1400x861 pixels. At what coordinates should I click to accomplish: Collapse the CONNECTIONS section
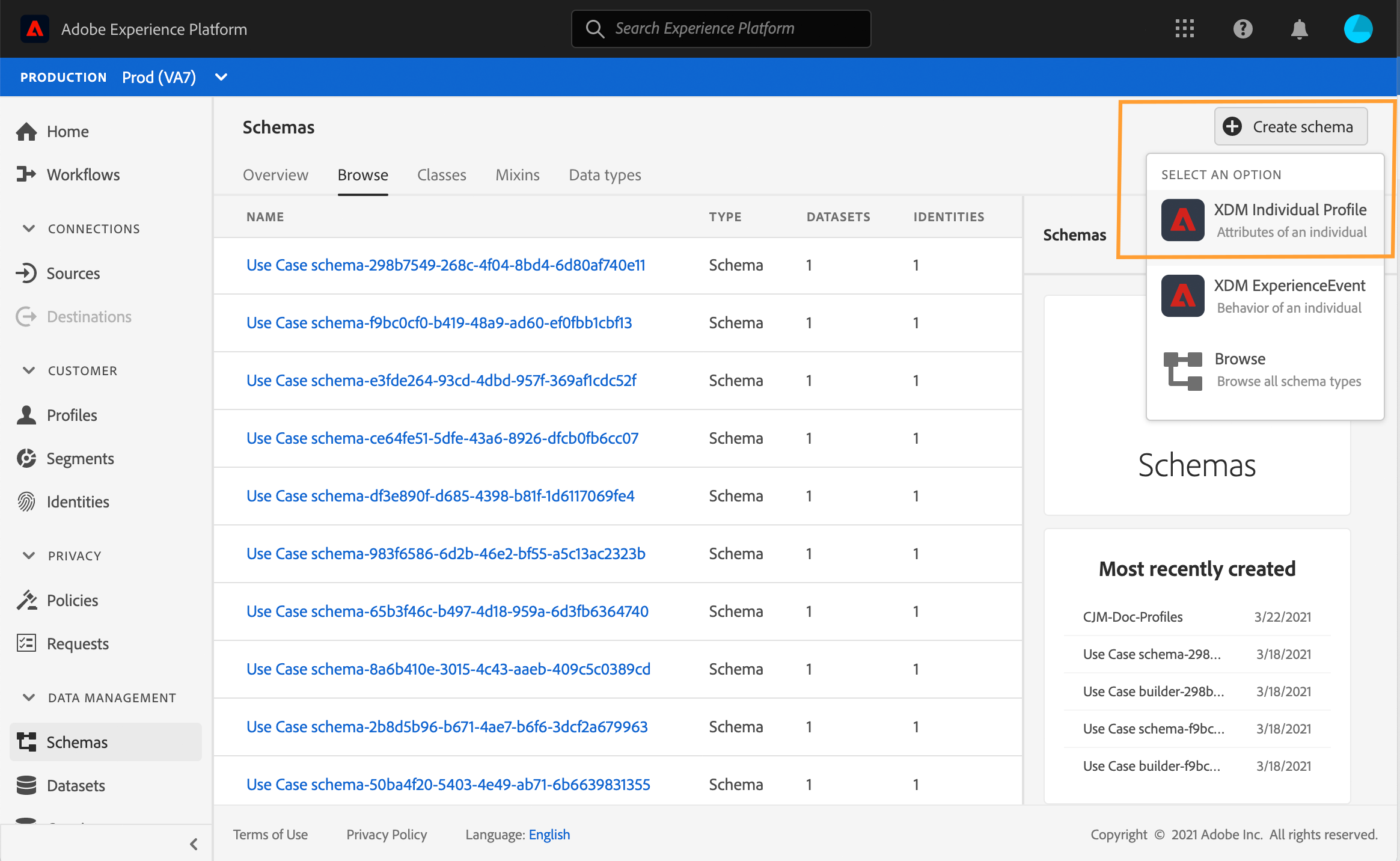[29, 229]
